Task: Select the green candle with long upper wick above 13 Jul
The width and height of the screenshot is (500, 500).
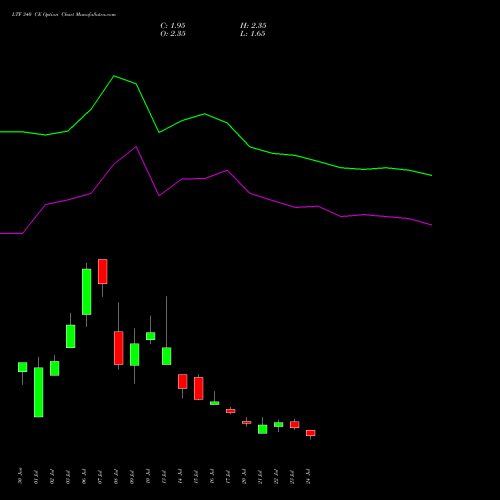Action: click(x=167, y=356)
